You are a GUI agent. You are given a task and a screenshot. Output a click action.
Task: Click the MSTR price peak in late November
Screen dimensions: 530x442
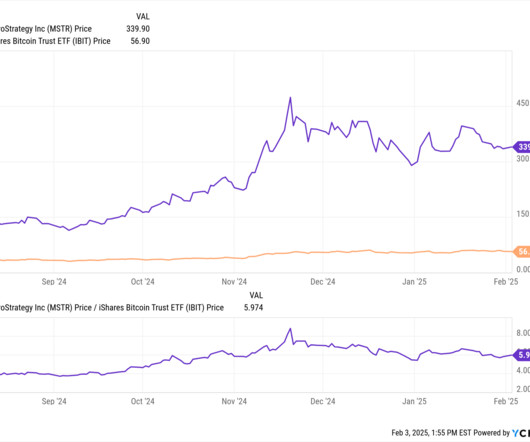click(x=290, y=98)
